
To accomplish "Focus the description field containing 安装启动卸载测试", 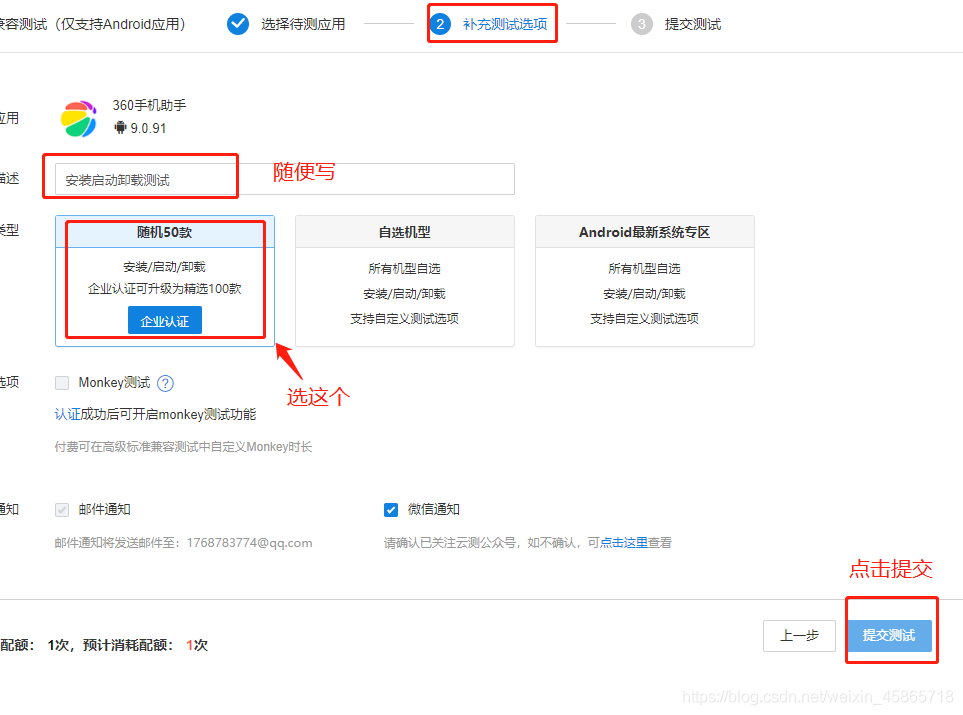I will tap(284, 179).
